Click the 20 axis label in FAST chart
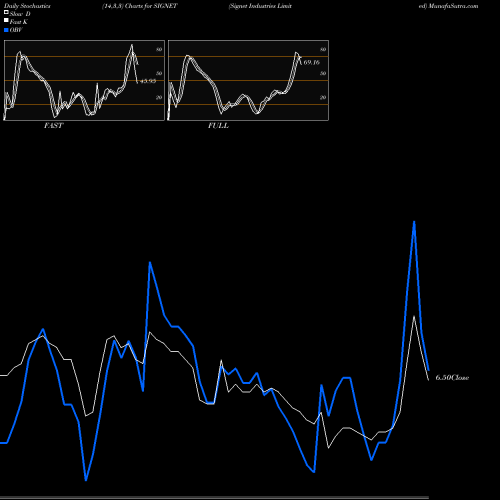Screen dimensions: 500x500 159,97
